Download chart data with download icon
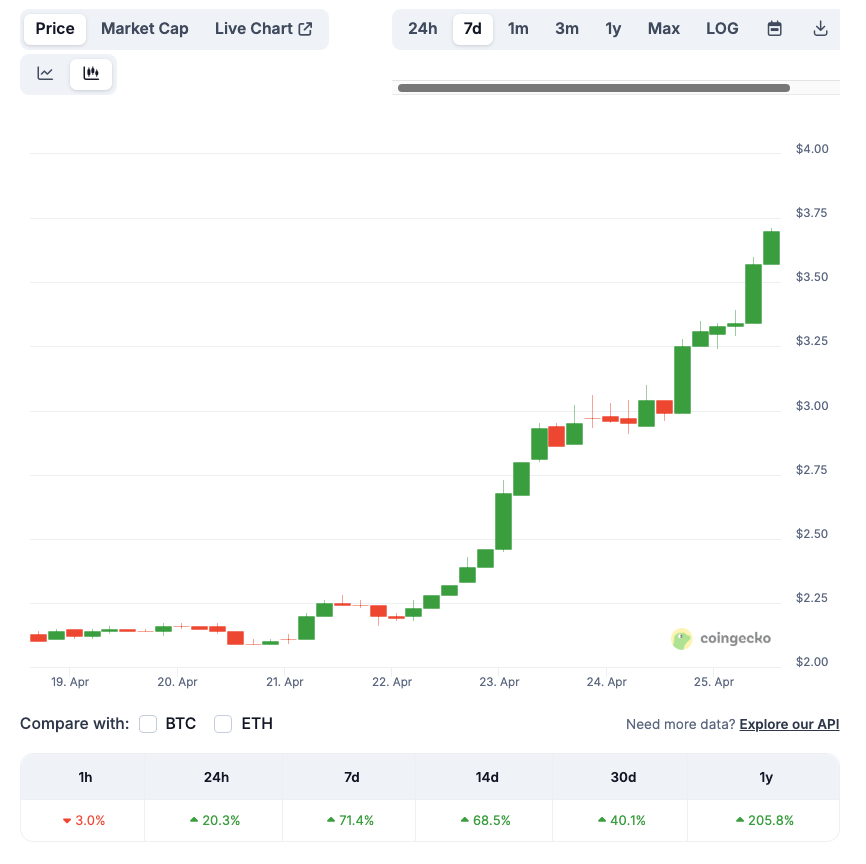The height and width of the screenshot is (864, 866). pyautogui.click(x=821, y=28)
